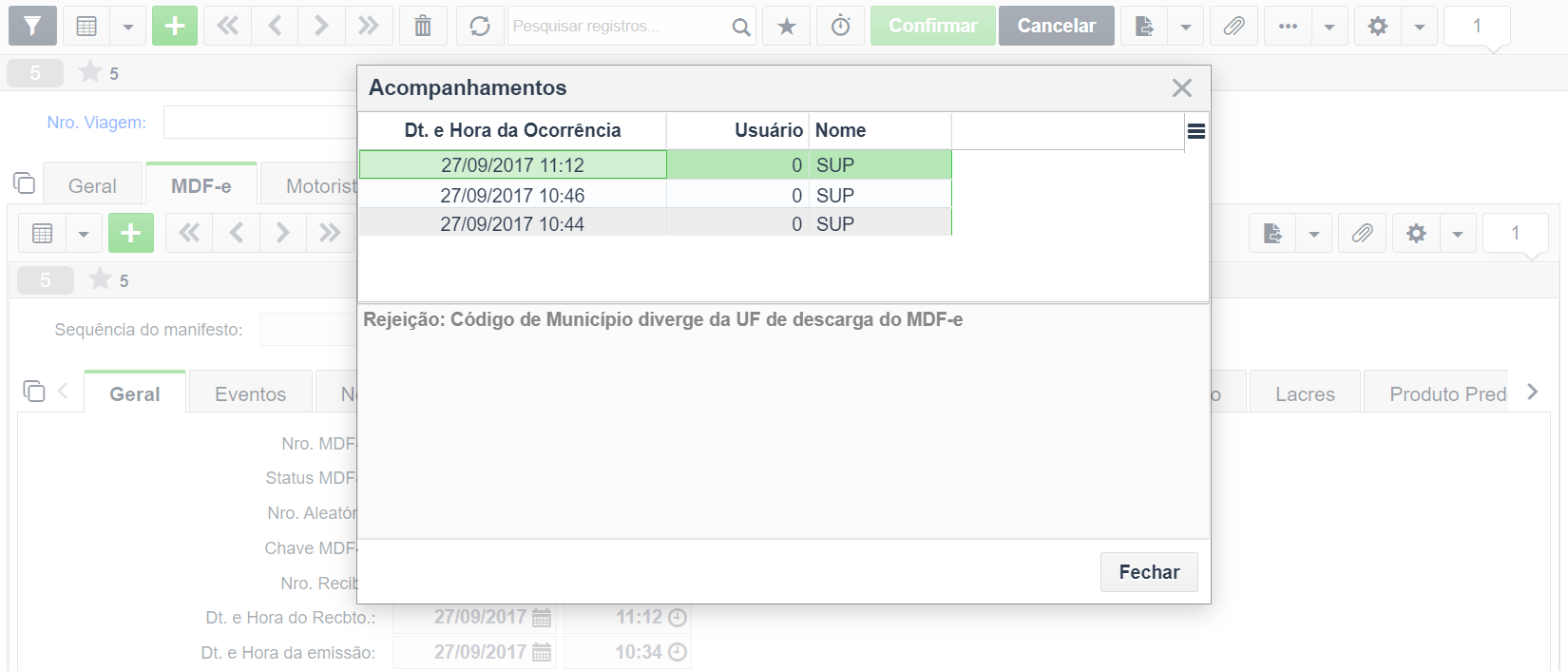Delete record with trash icon

point(423,26)
